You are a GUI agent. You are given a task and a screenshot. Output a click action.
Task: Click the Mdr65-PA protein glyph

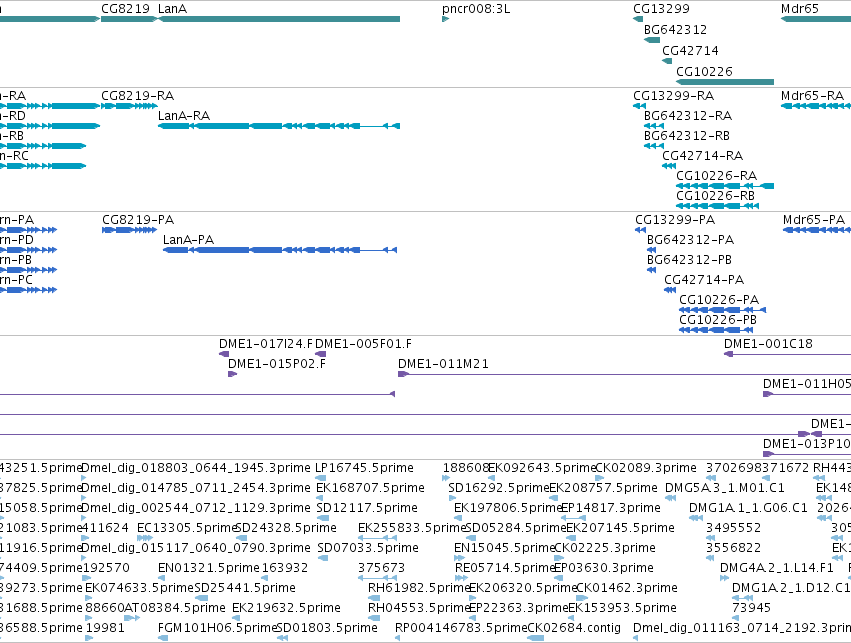pyautogui.click(x=817, y=230)
